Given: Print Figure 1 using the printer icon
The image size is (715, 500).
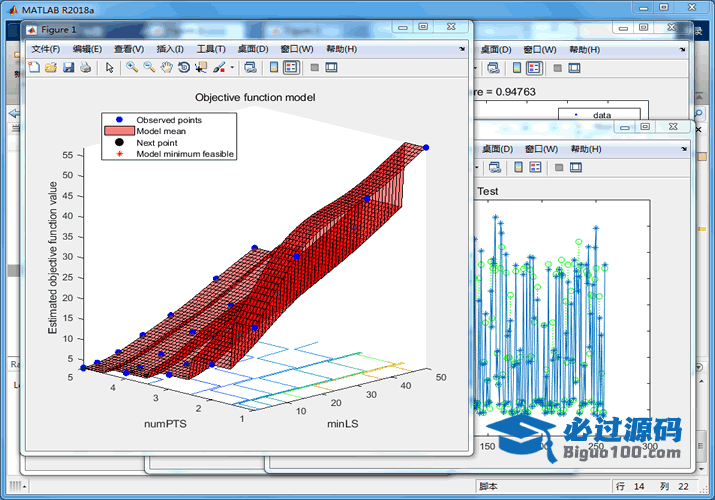Looking at the screenshot, I should tap(85, 67).
